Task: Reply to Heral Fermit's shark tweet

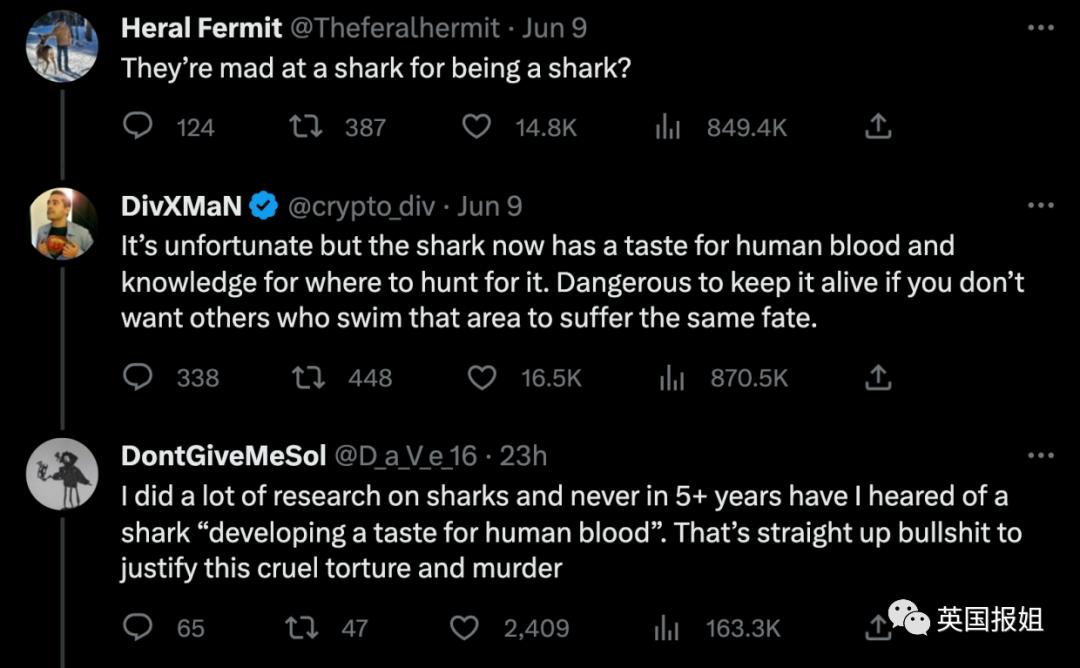Action: tap(138, 127)
